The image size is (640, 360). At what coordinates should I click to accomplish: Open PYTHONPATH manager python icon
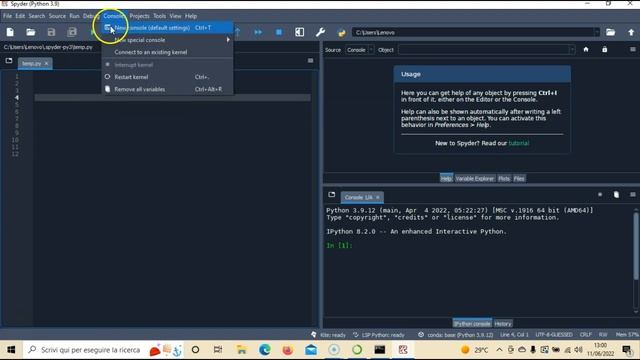pyautogui.click(x=341, y=32)
